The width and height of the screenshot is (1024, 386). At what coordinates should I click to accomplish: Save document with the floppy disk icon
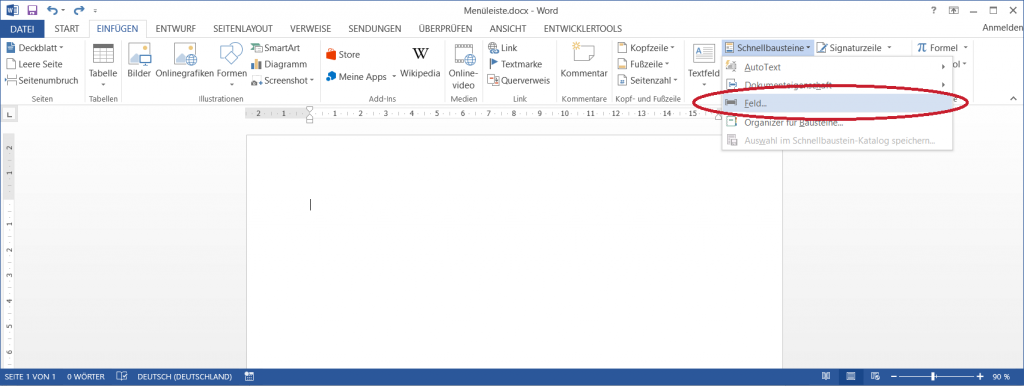33,10
